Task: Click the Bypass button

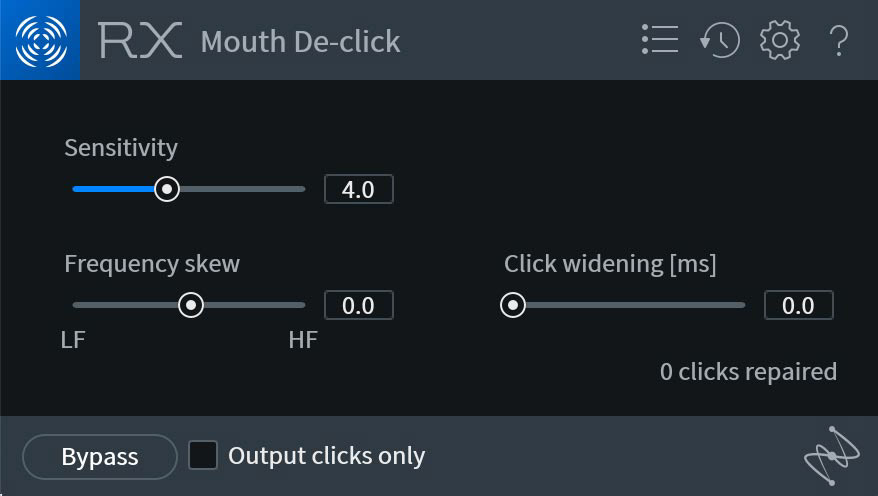Action: (100, 457)
